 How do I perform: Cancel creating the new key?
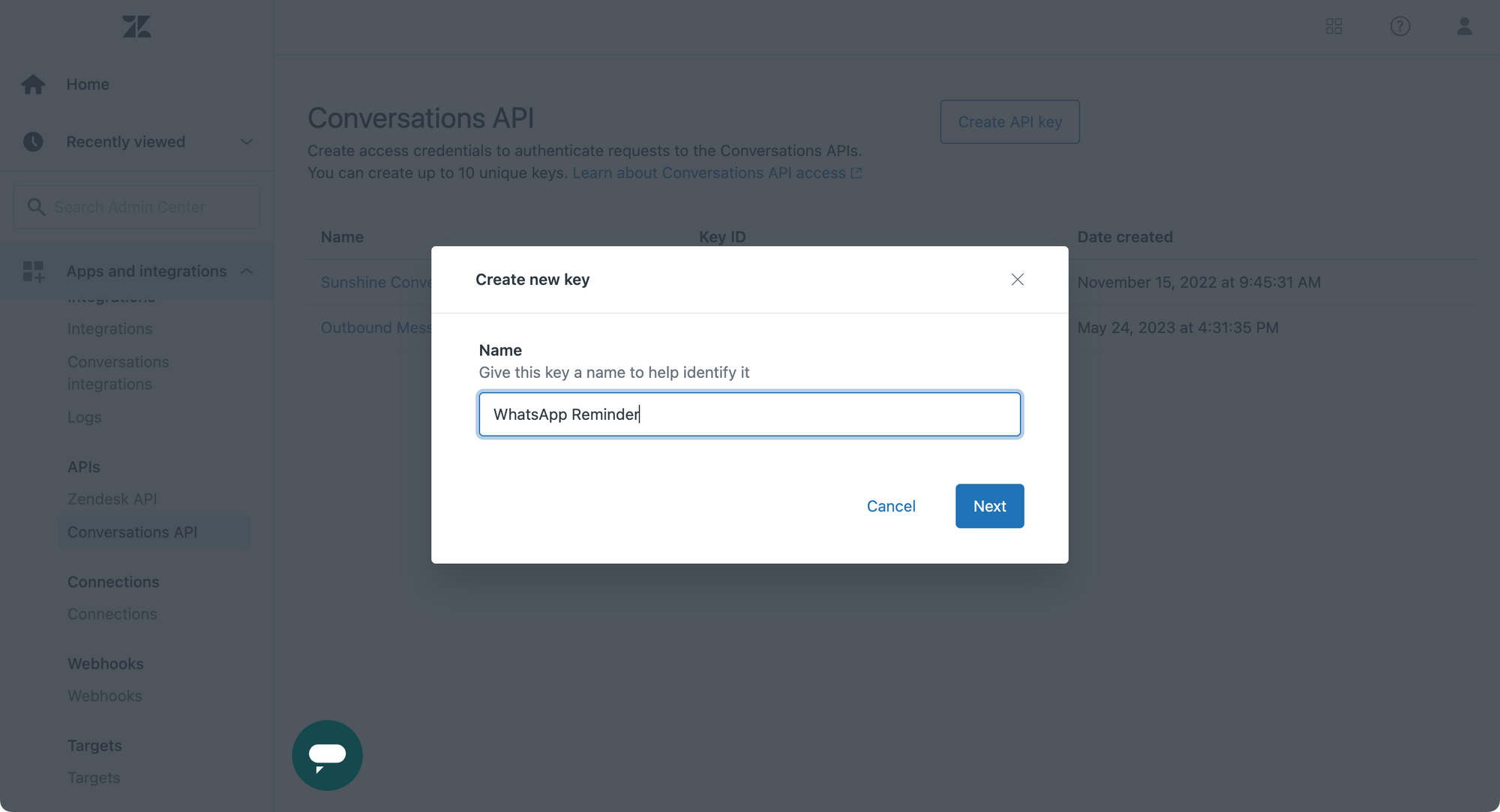891,506
